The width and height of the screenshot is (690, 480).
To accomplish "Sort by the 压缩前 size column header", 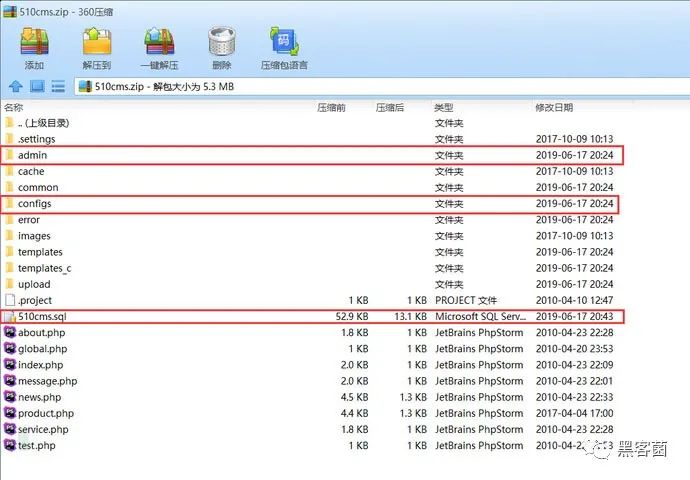I will pyautogui.click(x=331, y=107).
